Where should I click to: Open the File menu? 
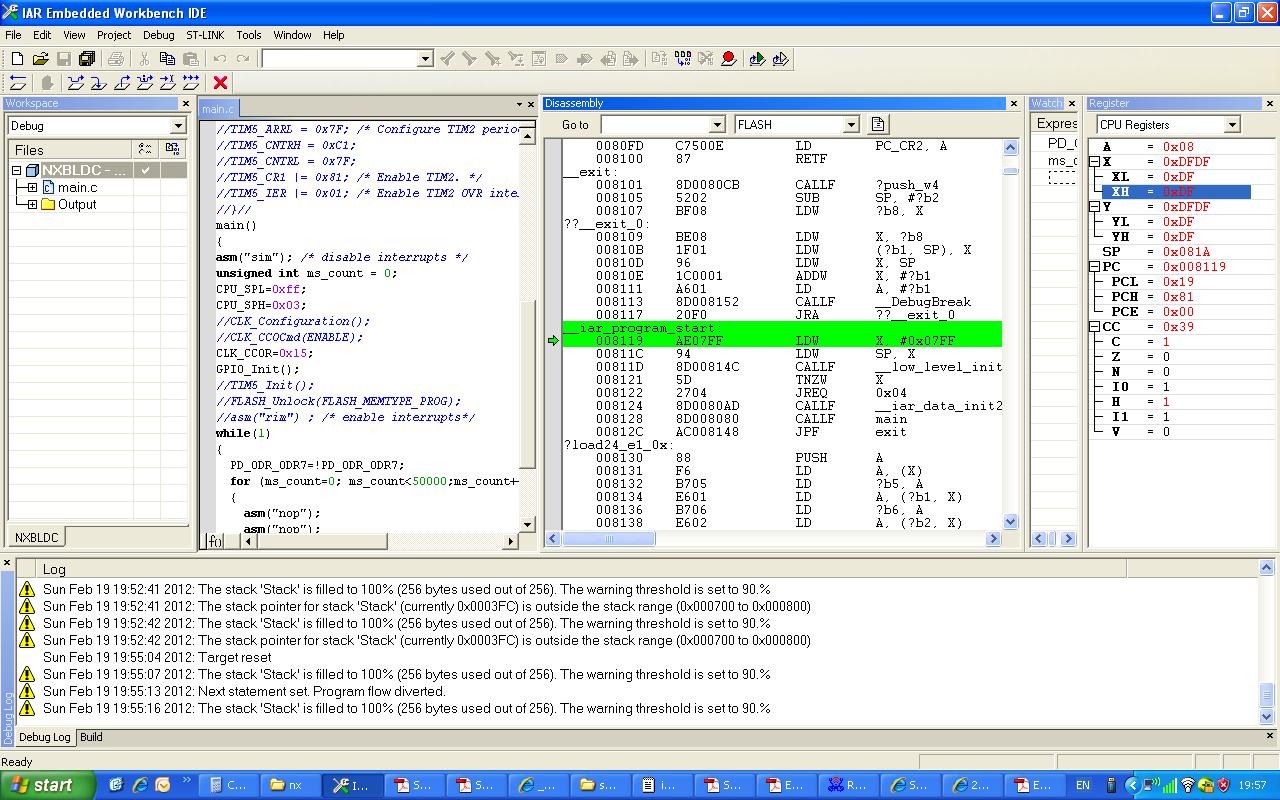pos(13,35)
